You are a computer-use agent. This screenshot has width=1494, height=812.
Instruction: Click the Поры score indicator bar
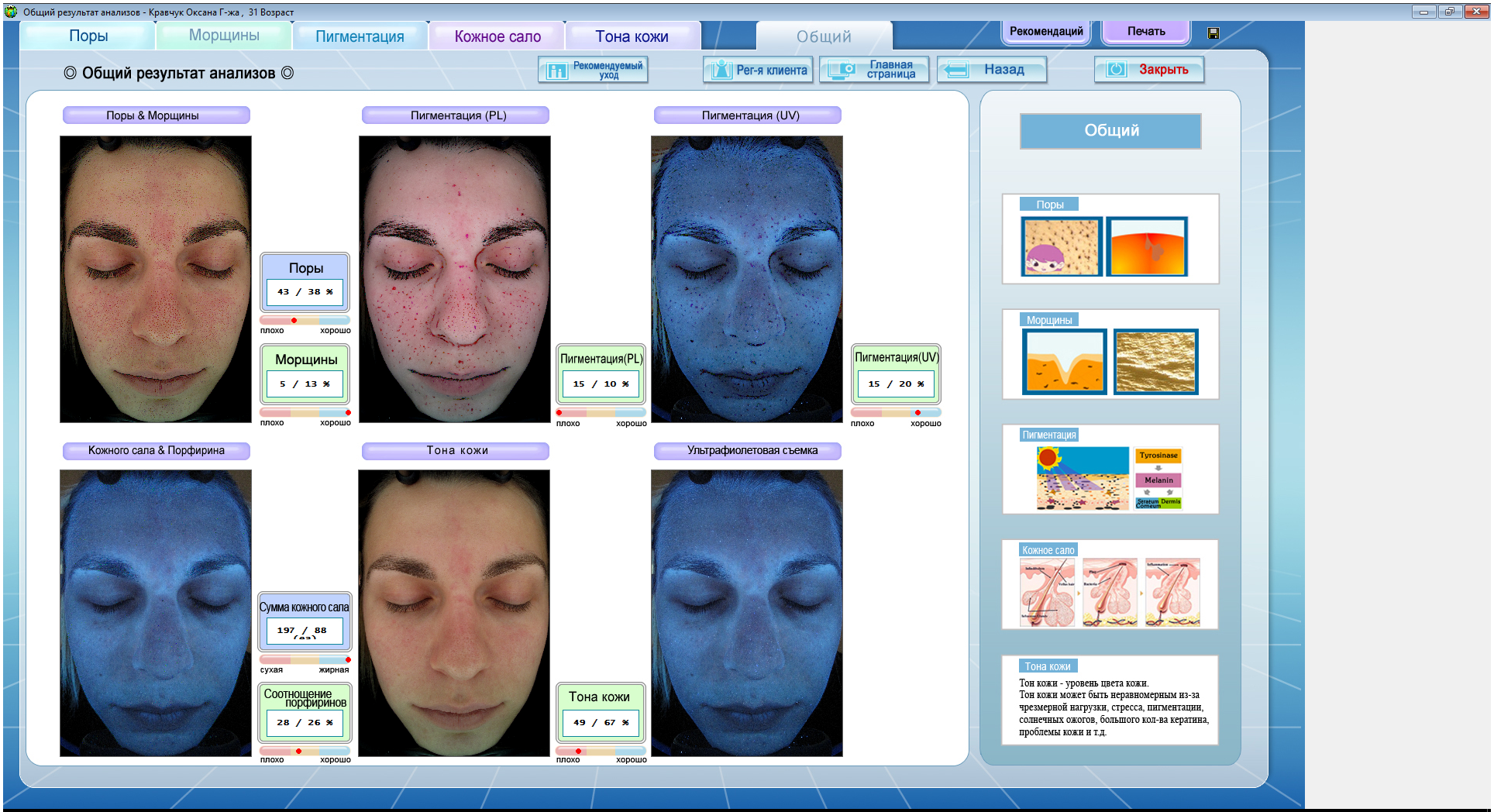point(305,320)
